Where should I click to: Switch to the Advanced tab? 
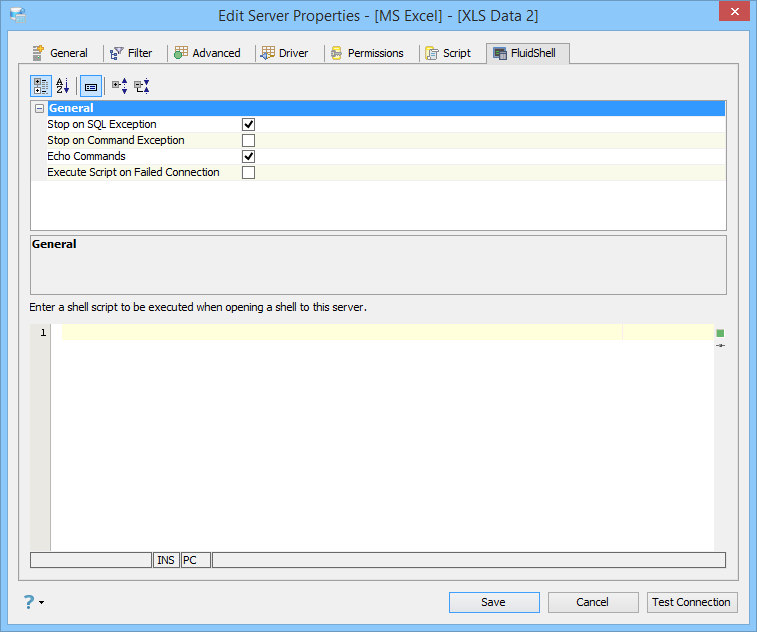[x=208, y=53]
